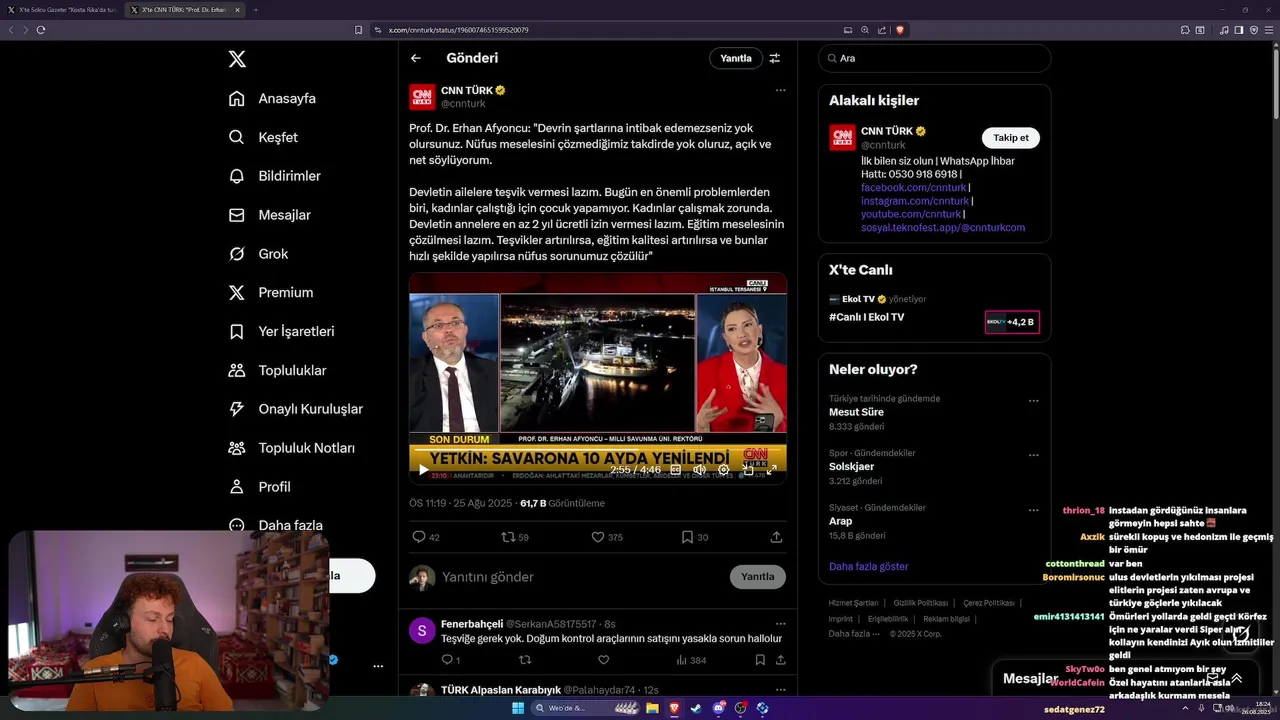Open the browser extensions puzzle icon
This screenshot has height=720, width=1280.
[1185, 30]
